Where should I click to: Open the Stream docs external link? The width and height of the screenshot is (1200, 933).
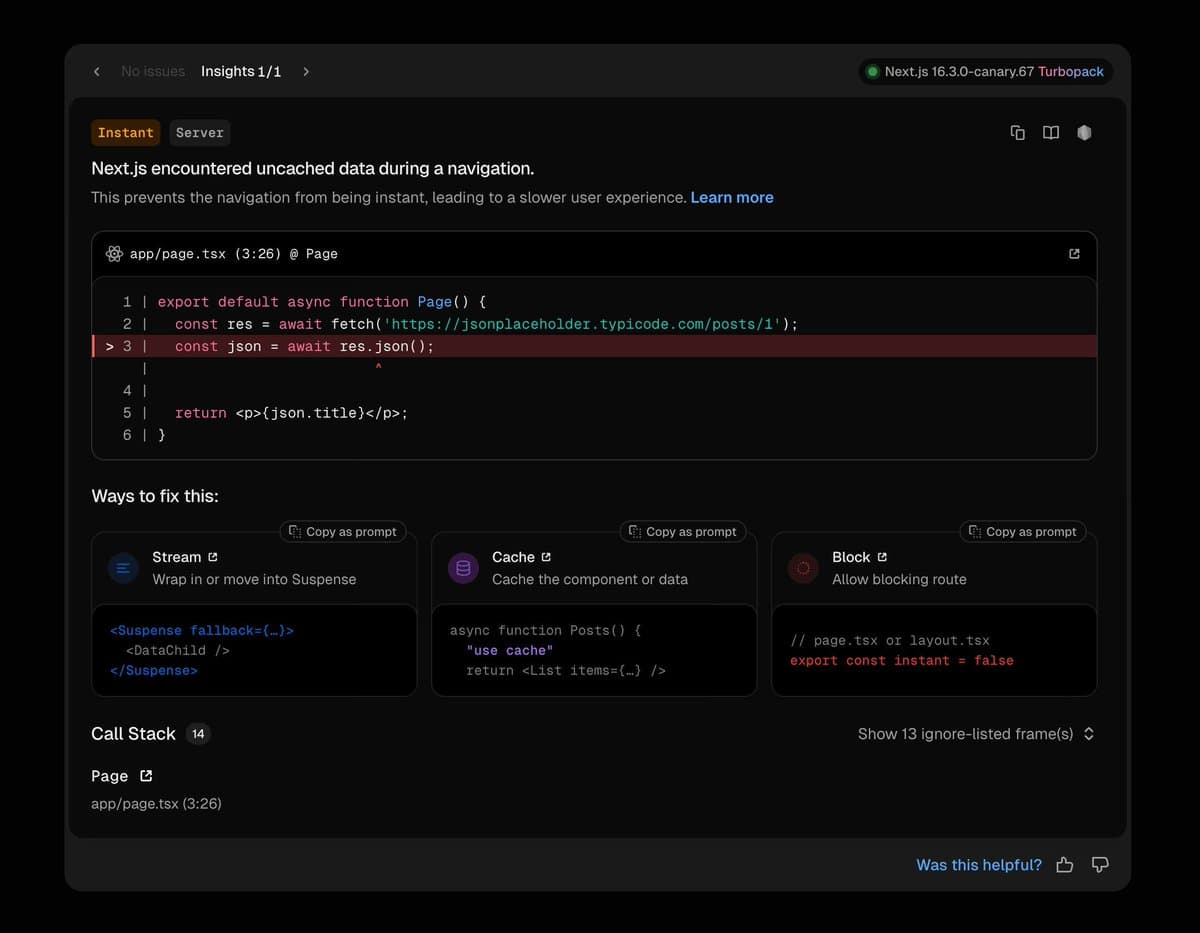coord(212,557)
